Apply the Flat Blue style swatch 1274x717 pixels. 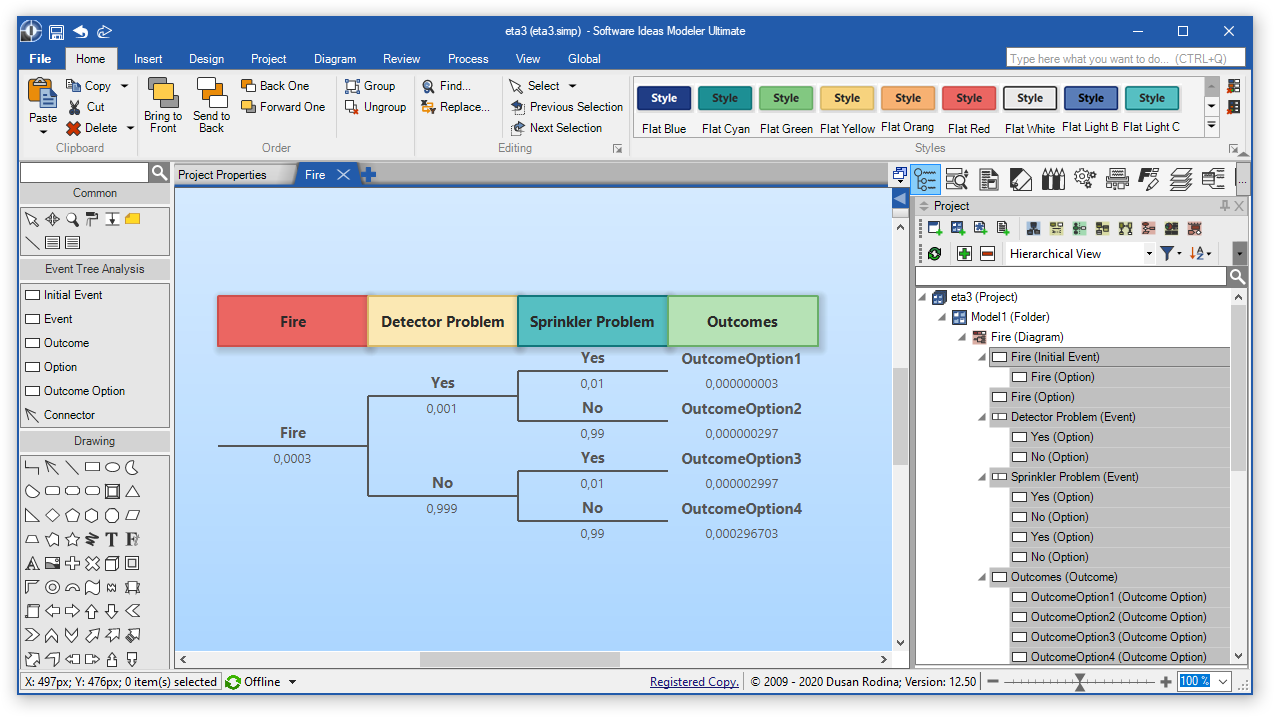(664, 99)
